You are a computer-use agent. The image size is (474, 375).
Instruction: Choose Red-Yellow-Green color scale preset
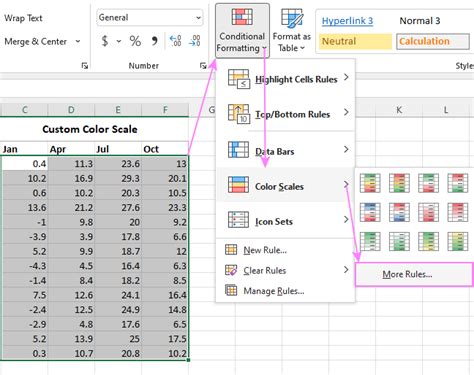[x=399, y=183]
